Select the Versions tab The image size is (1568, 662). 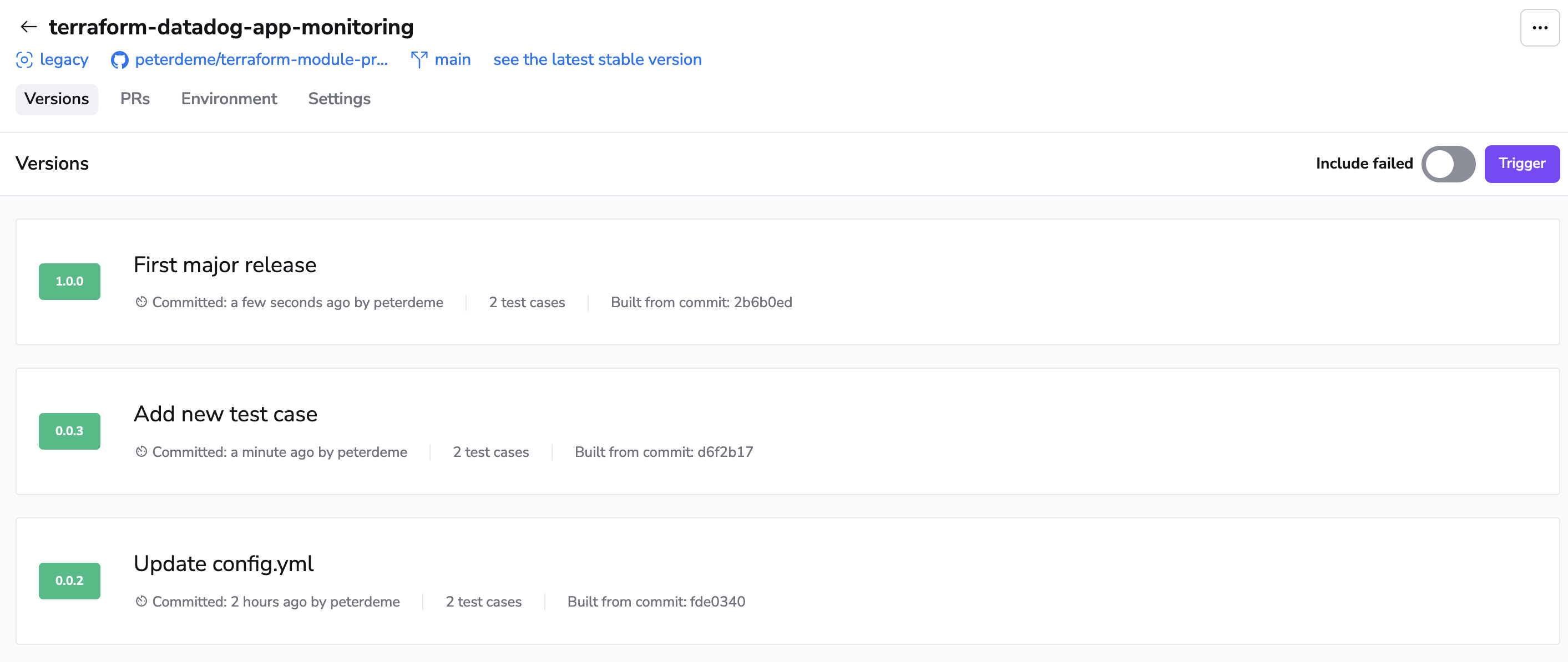coord(56,99)
